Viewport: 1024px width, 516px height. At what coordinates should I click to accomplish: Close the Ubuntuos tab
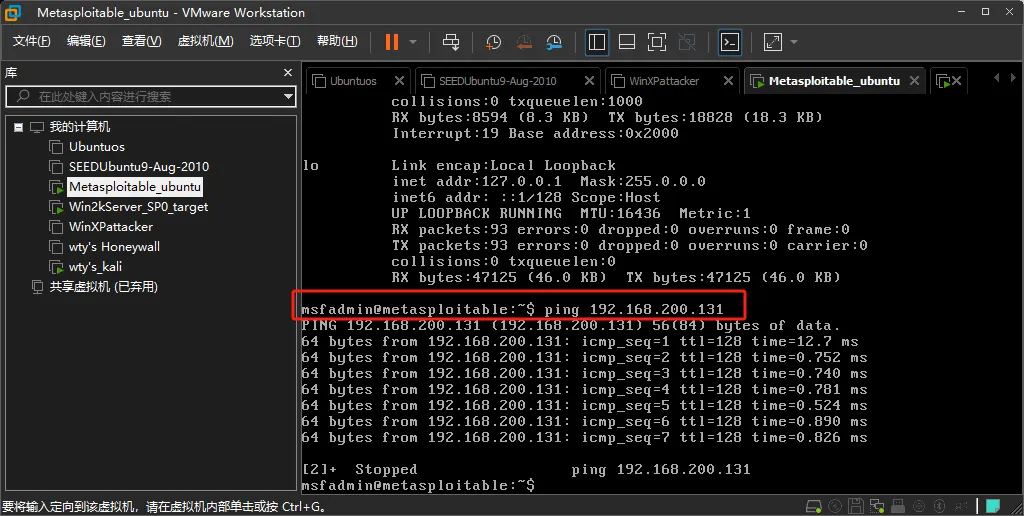(x=399, y=80)
